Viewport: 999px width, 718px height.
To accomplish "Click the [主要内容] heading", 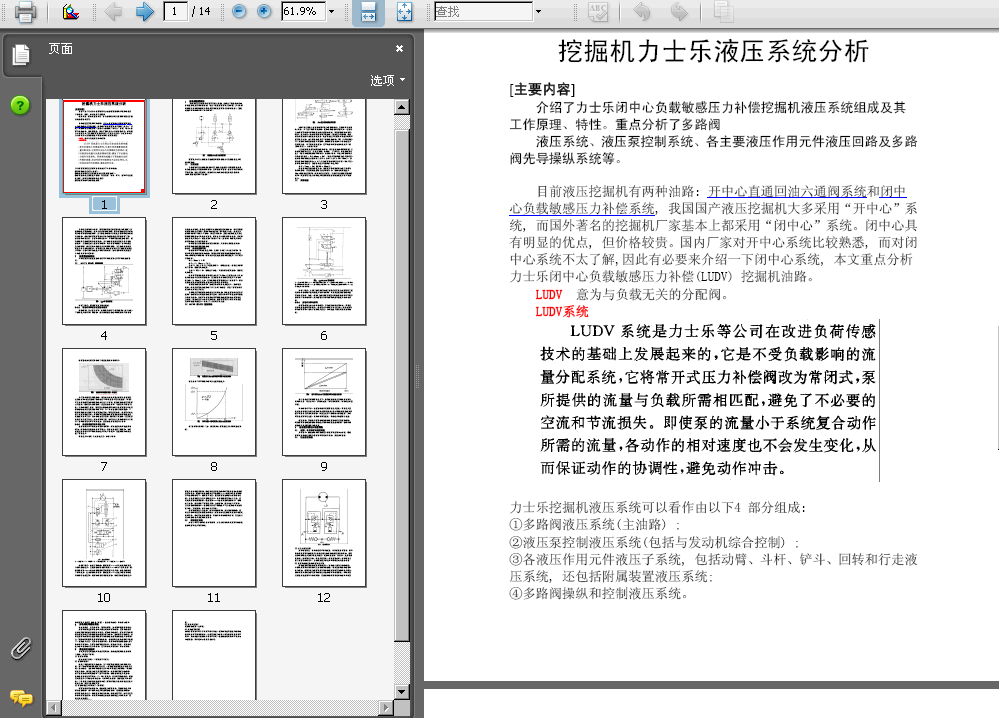I will [542, 90].
